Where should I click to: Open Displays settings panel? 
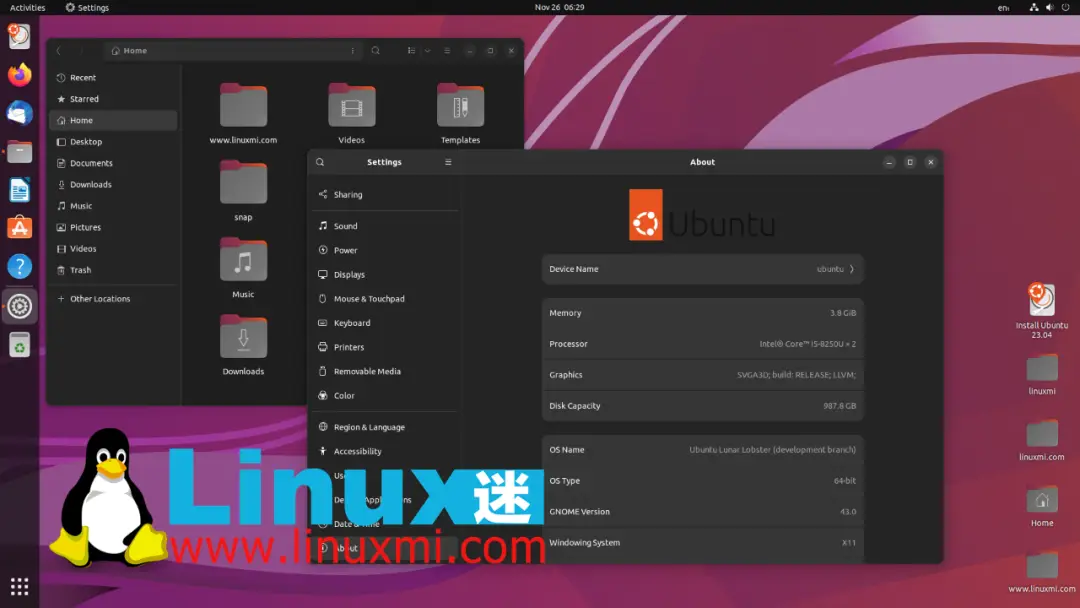[x=384, y=275]
